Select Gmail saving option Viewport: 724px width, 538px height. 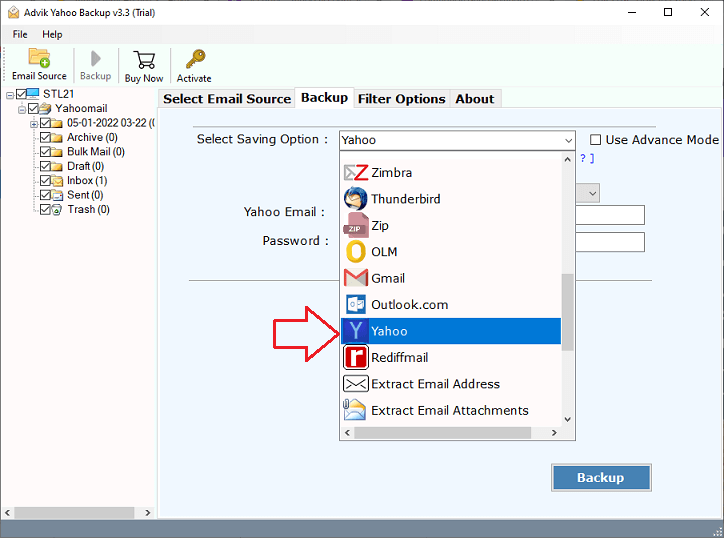tap(451, 278)
